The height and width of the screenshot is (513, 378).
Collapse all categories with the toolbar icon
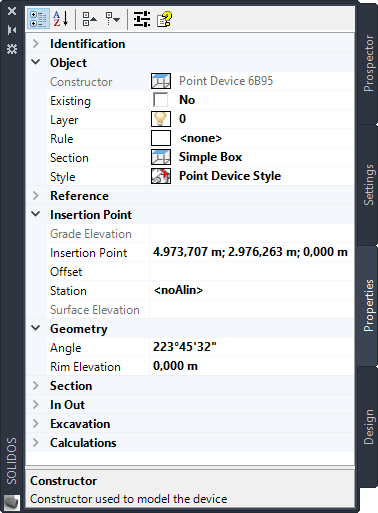click(x=89, y=19)
